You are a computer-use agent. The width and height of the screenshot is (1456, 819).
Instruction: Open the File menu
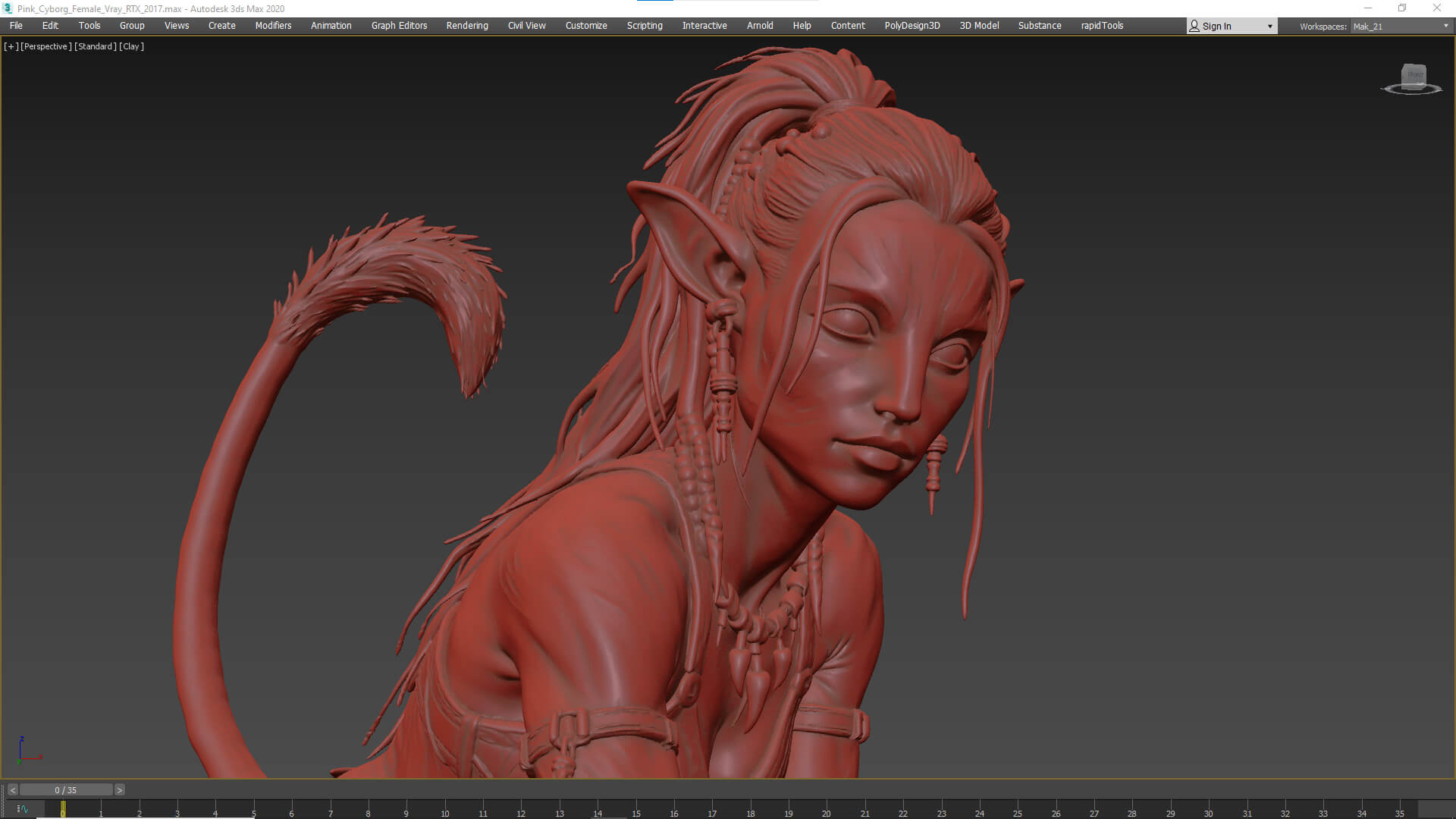click(16, 26)
